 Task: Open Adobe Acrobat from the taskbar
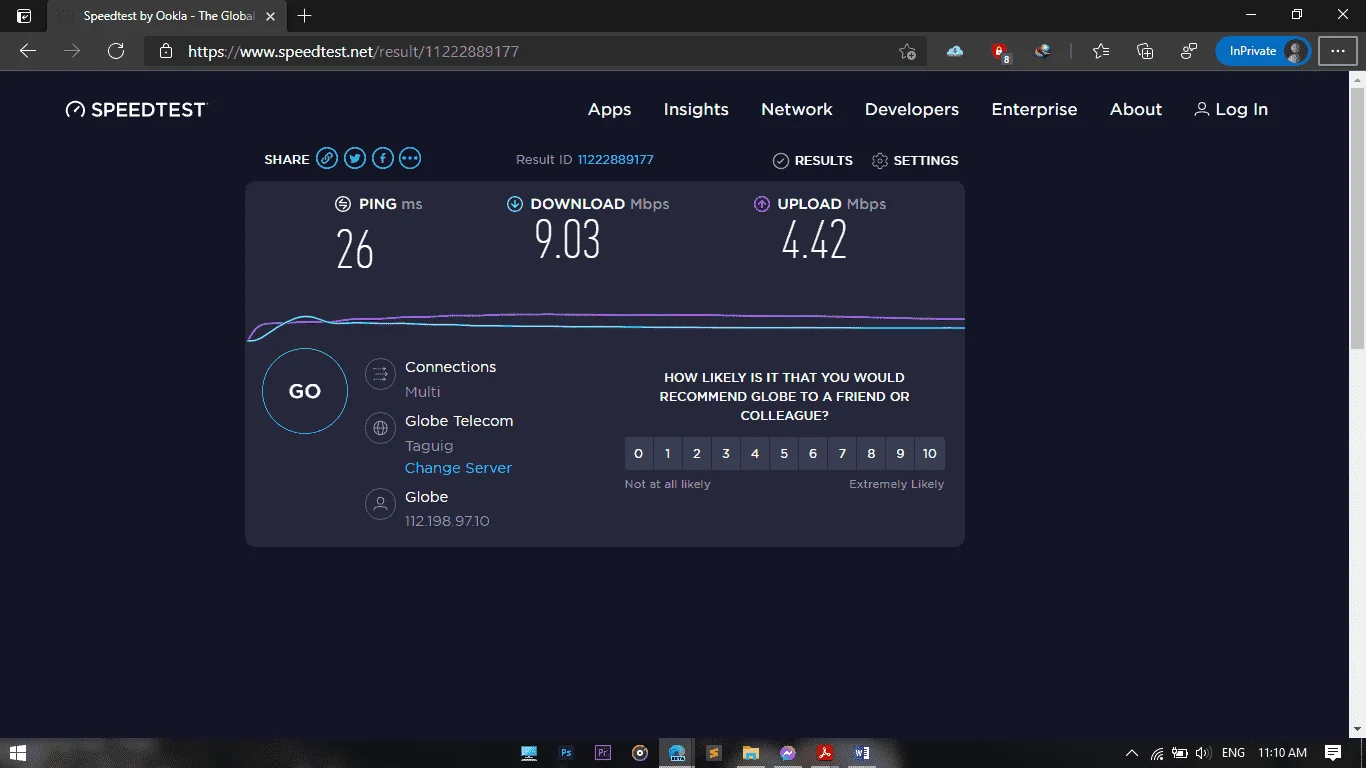click(825, 753)
